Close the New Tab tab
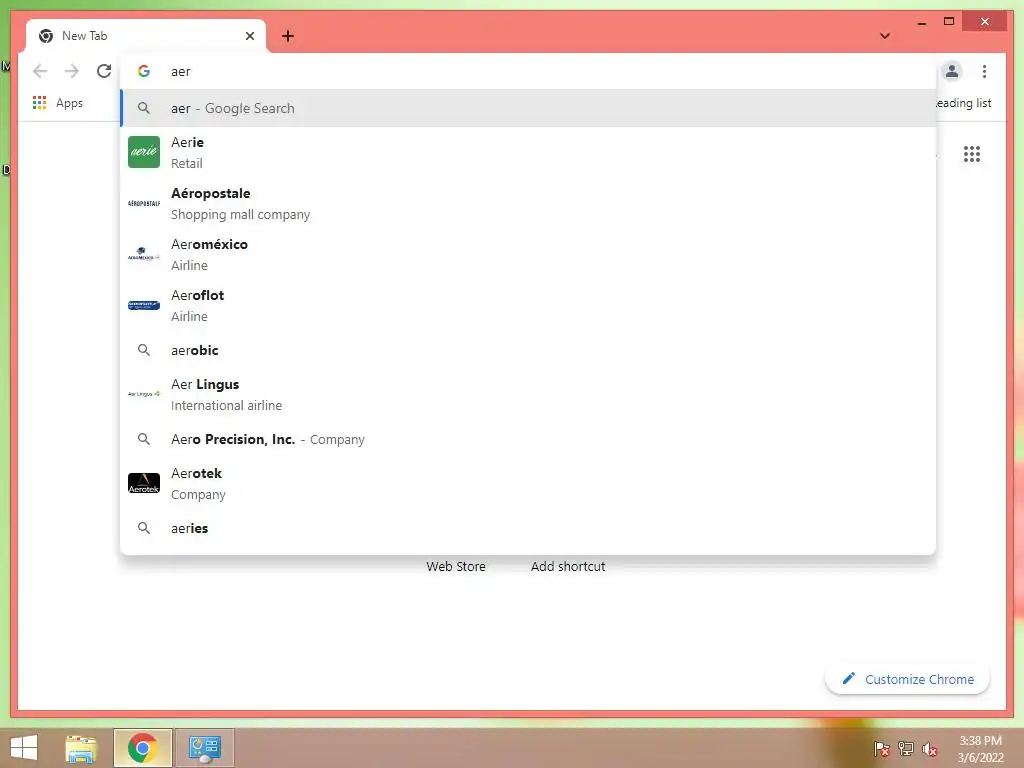Viewport: 1024px width, 768px height. tap(250, 36)
